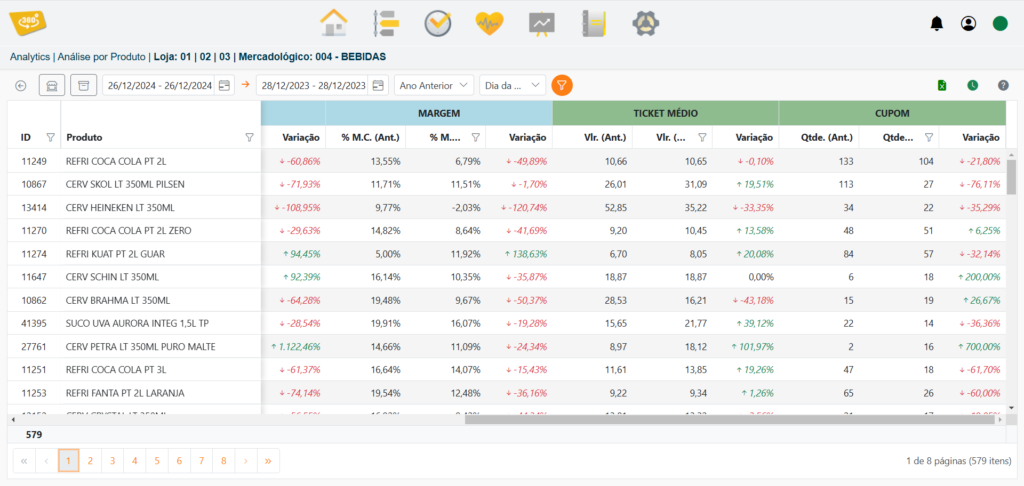Open the help question mark icon
1024x486 pixels.
coord(1004,86)
